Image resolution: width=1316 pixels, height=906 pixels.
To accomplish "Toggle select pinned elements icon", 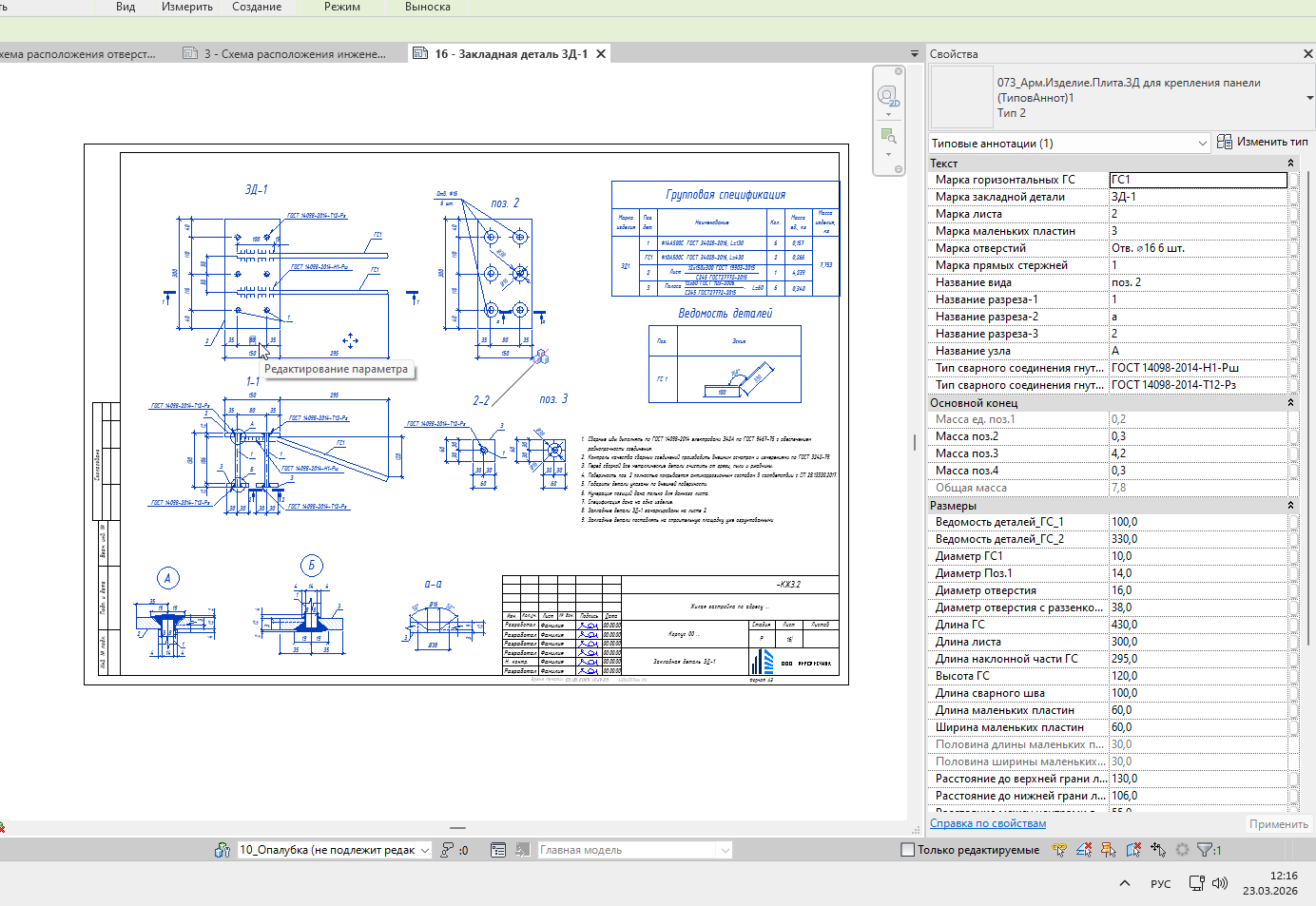I will point(1109,850).
